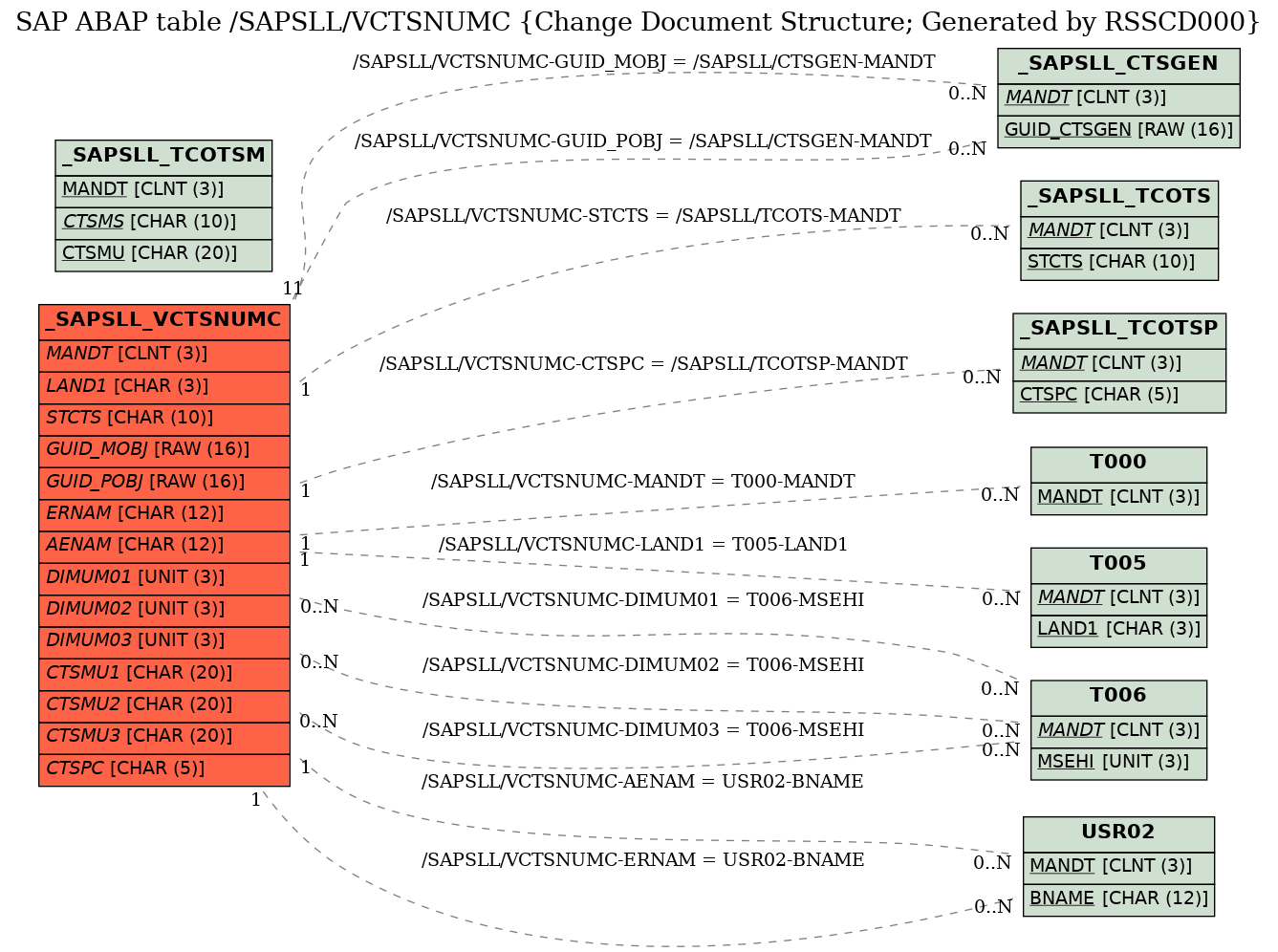The height and width of the screenshot is (952, 1278).
Task: Select DIMUM02 [UNIT (3)] field
Action: click(x=164, y=609)
